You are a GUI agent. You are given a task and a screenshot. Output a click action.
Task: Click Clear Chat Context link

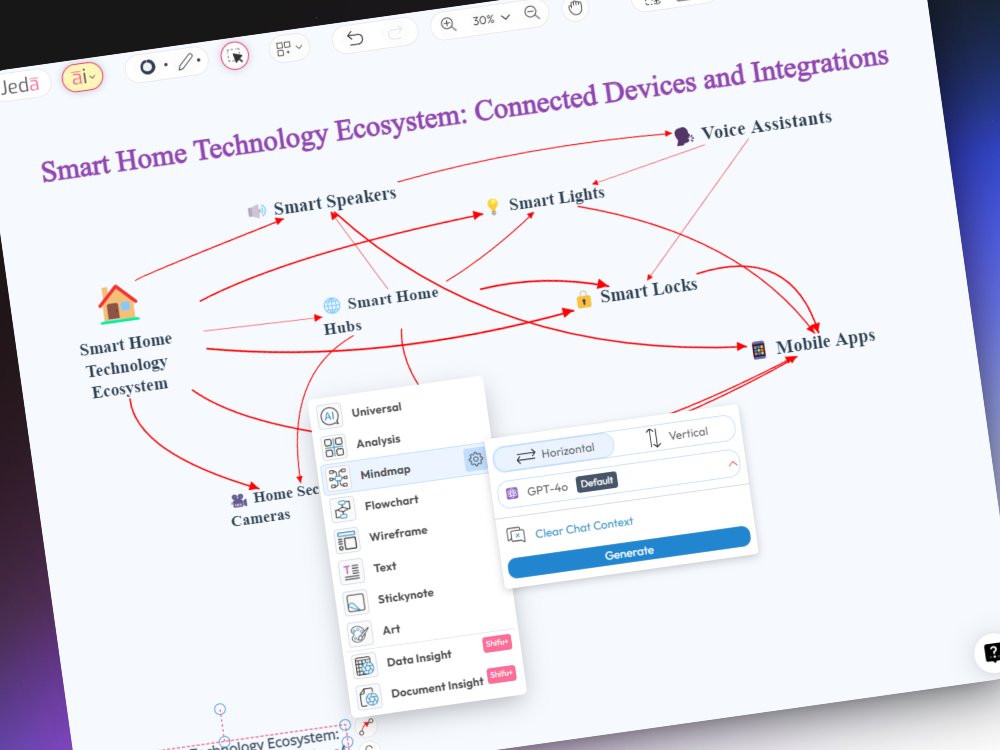(x=584, y=527)
